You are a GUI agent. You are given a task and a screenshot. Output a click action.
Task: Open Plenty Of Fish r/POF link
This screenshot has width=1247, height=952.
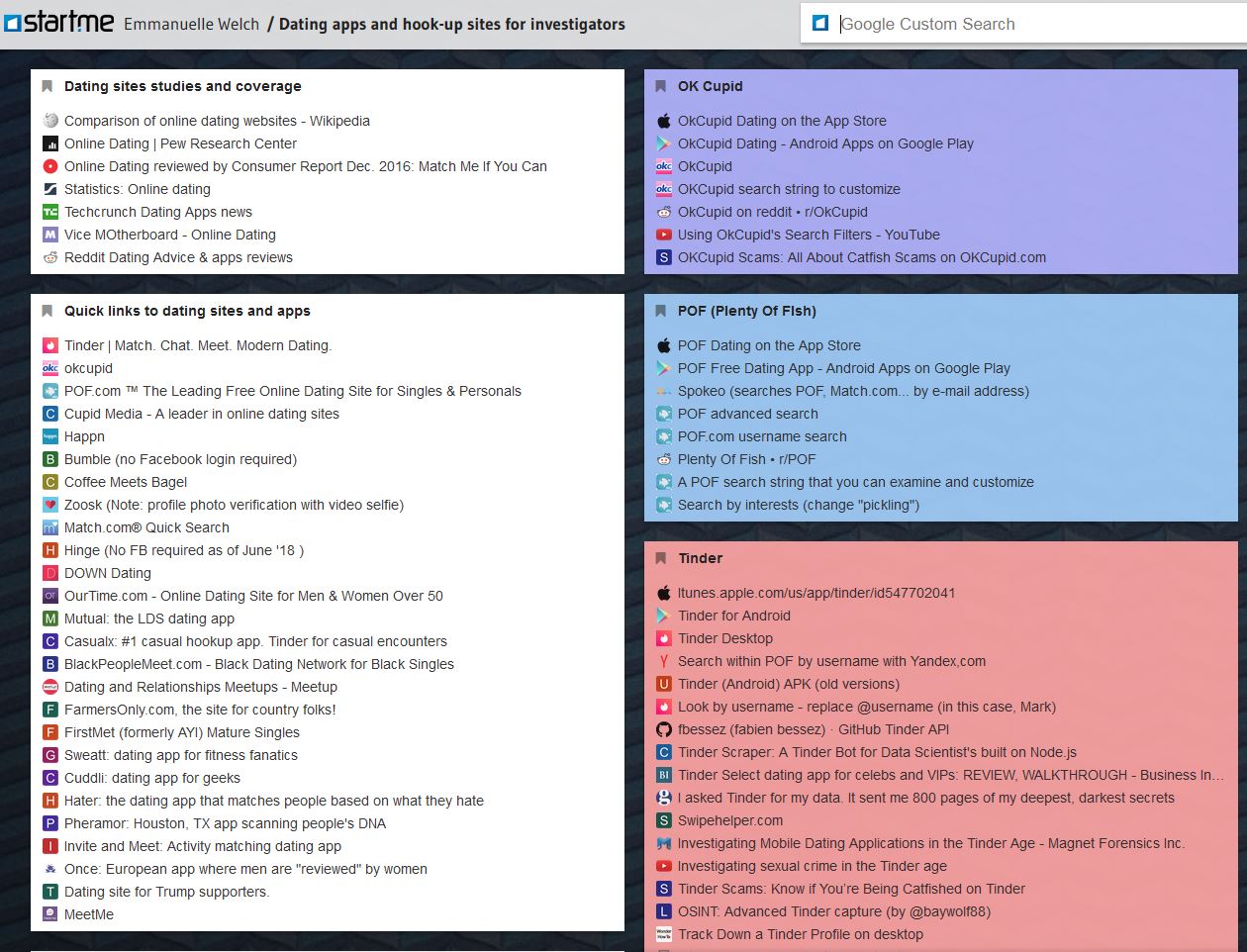747,459
